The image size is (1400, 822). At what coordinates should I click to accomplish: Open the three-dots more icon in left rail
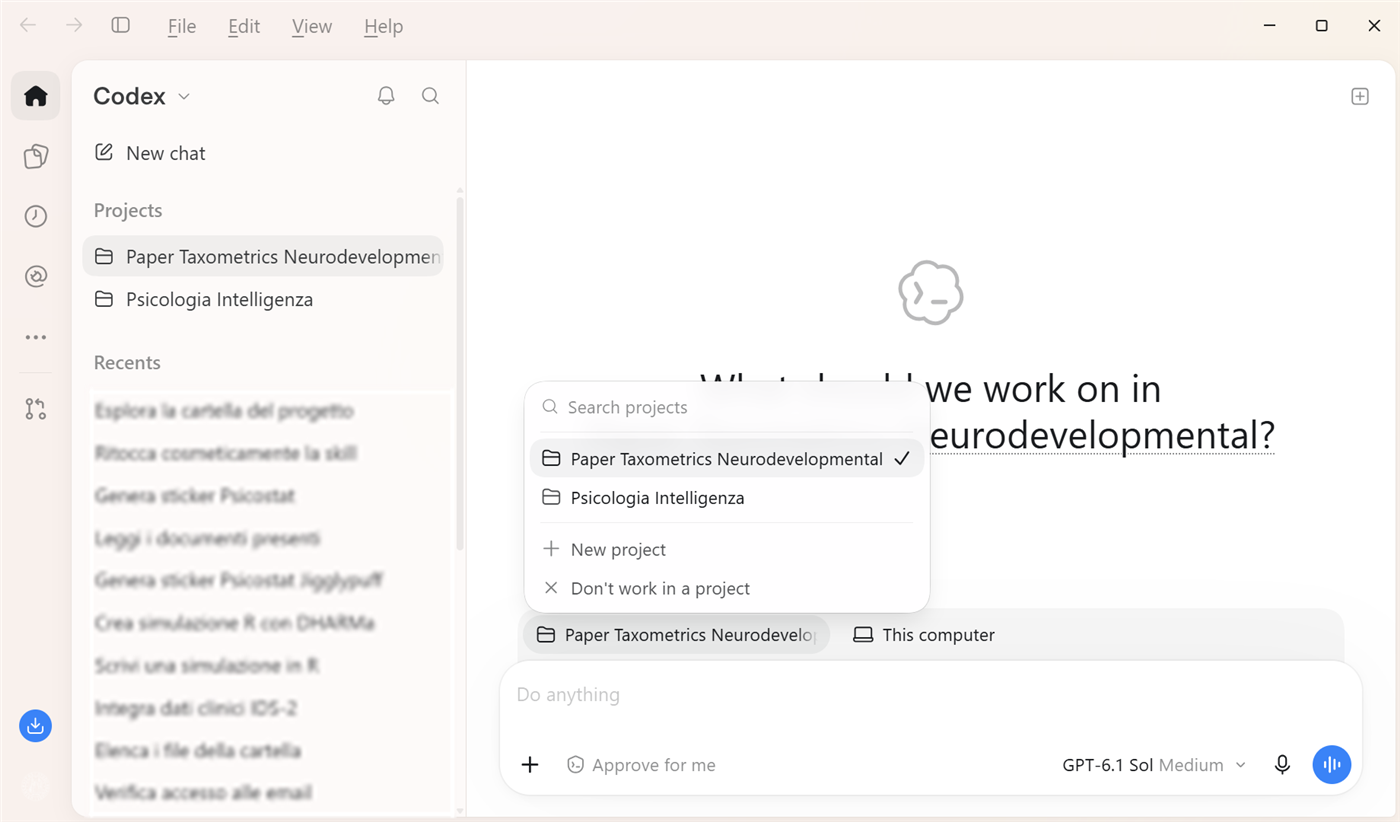(36, 337)
